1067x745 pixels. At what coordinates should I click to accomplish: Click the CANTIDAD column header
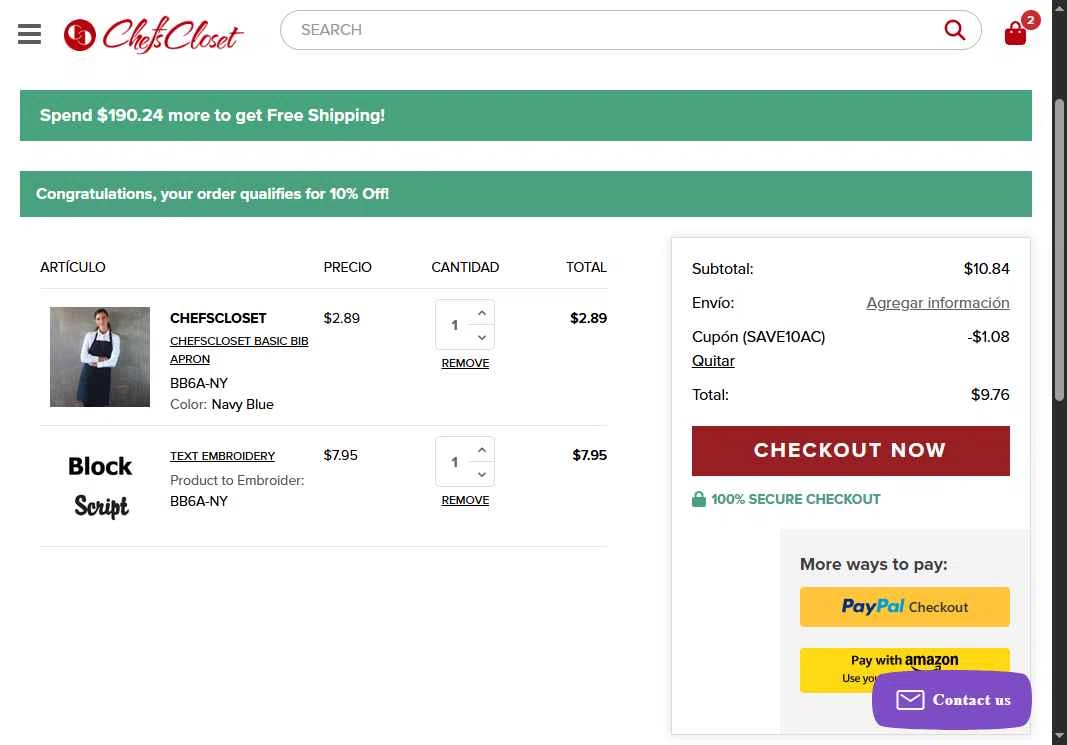pos(465,267)
